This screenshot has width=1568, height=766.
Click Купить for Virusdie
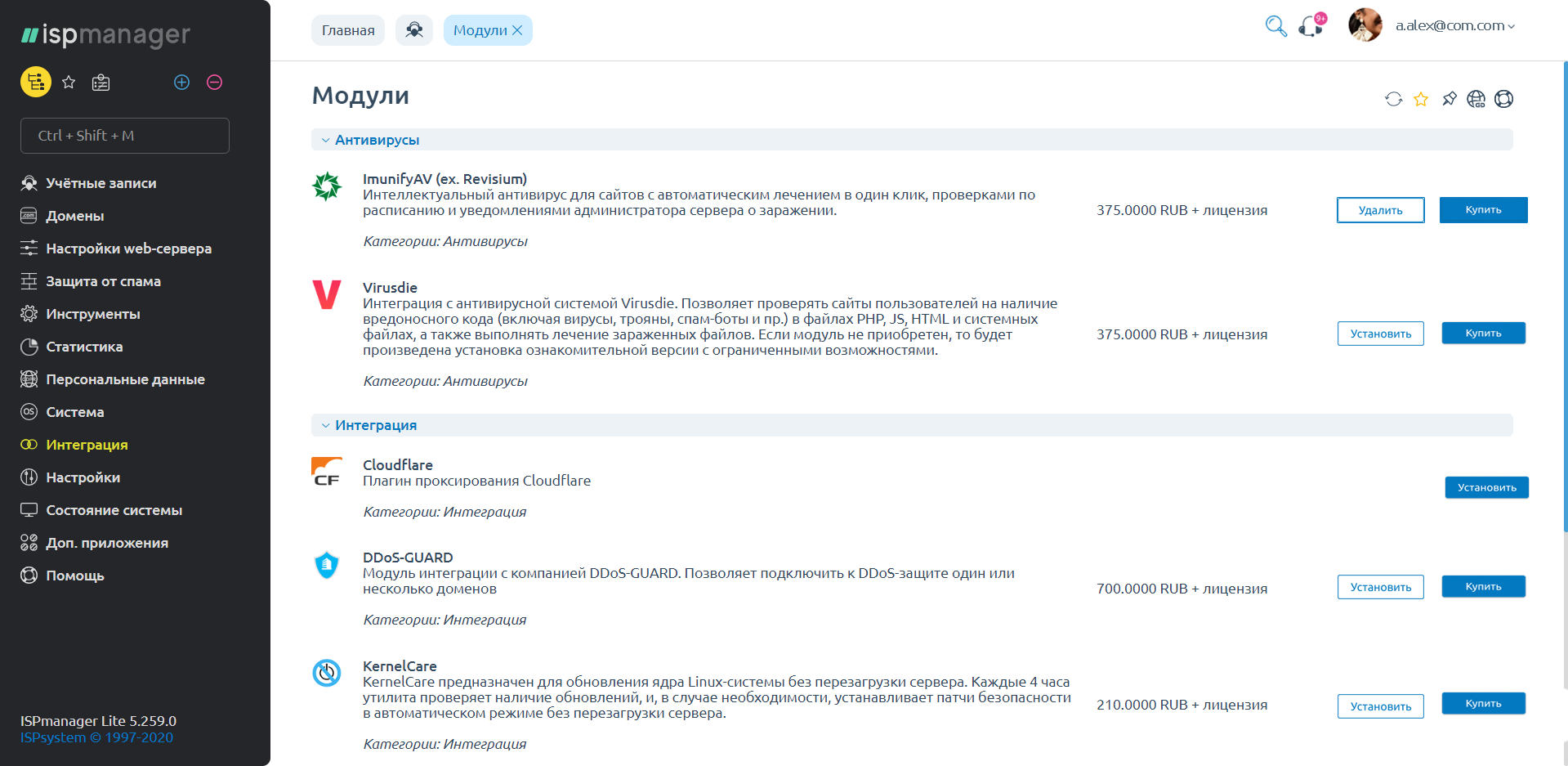pyautogui.click(x=1484, y=333)
